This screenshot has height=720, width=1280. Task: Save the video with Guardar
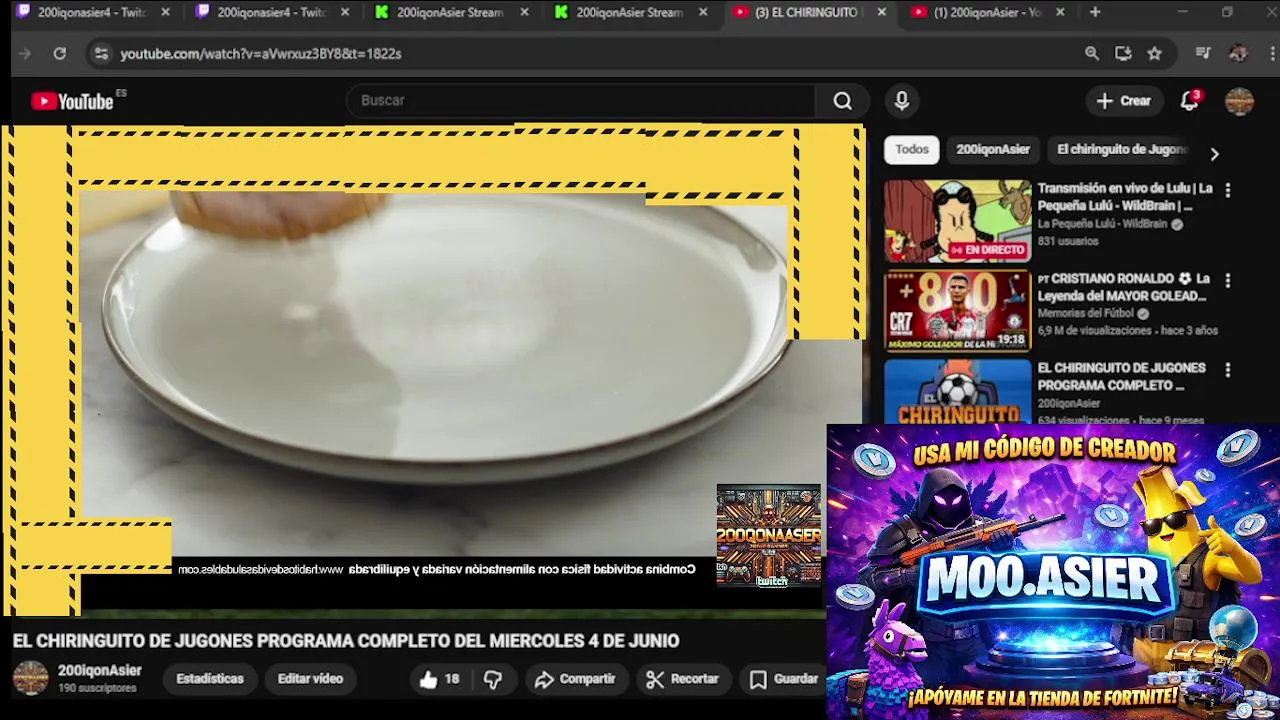click(x=784, y=679)
